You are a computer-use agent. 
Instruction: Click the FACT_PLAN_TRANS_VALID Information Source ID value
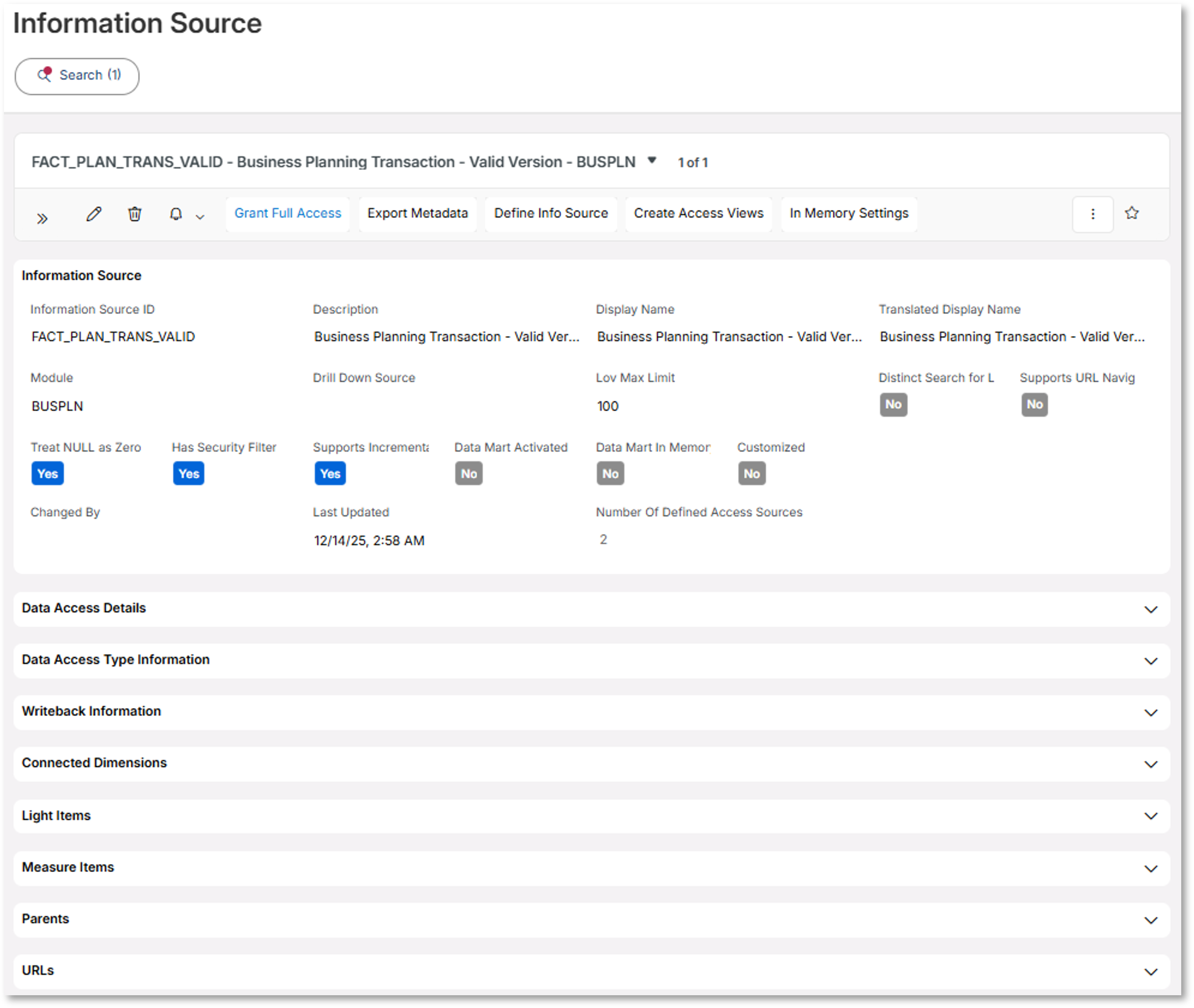click(x=113, y=336)
